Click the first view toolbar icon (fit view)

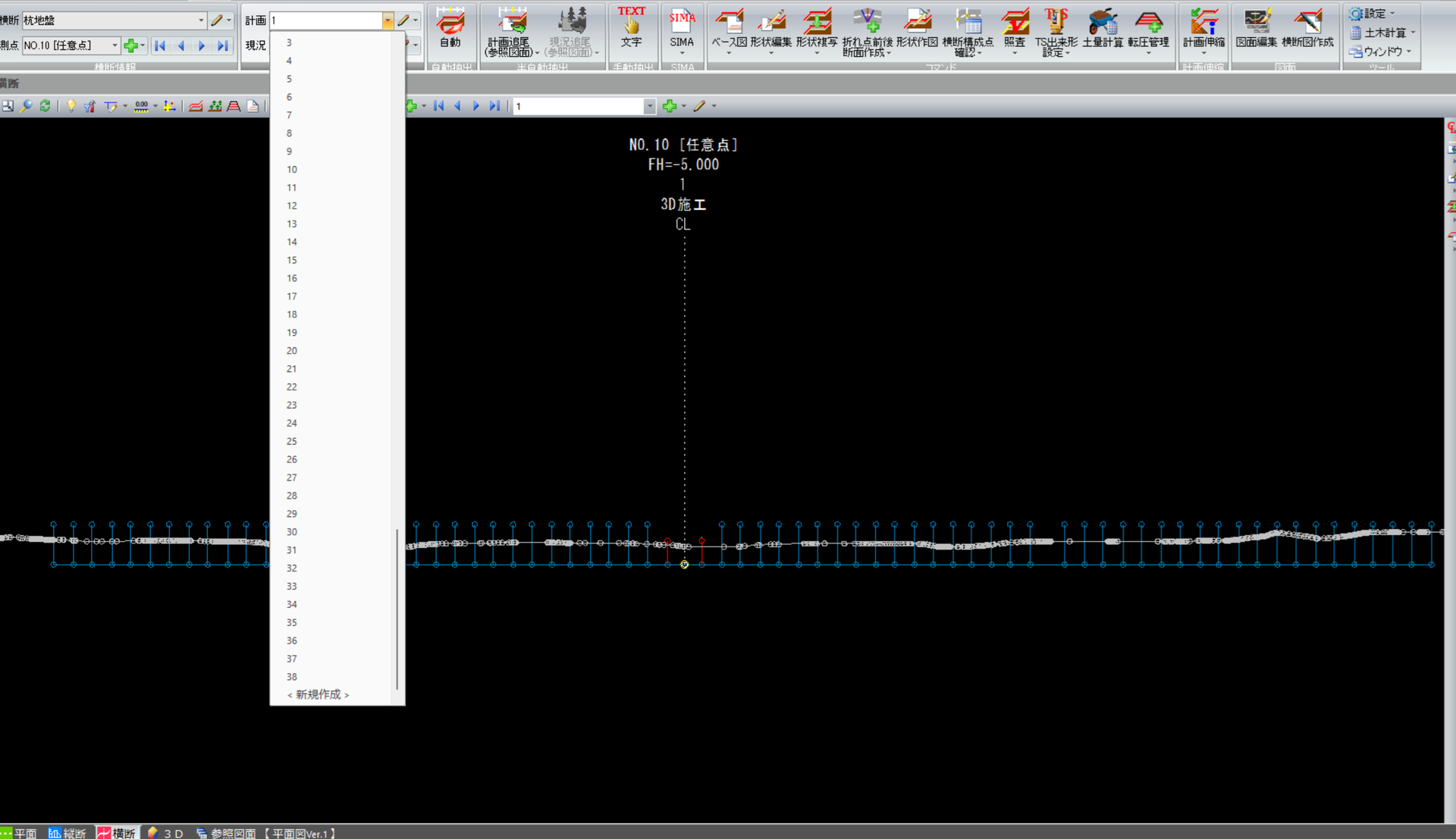(x=8, y=106)
